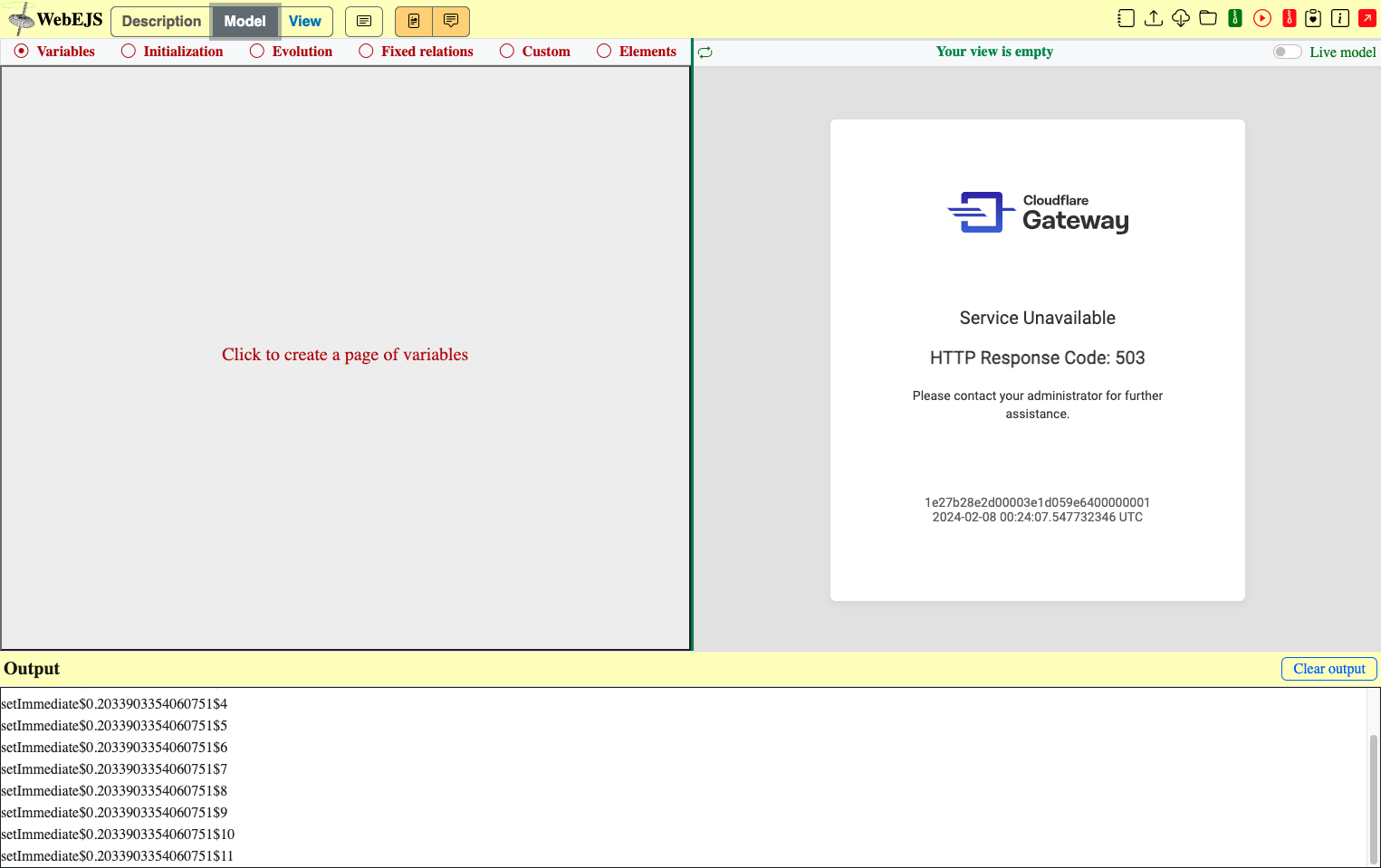Click the upload arrow icon
This screenshot has width=1381, height=868.
pos(1154,18)
